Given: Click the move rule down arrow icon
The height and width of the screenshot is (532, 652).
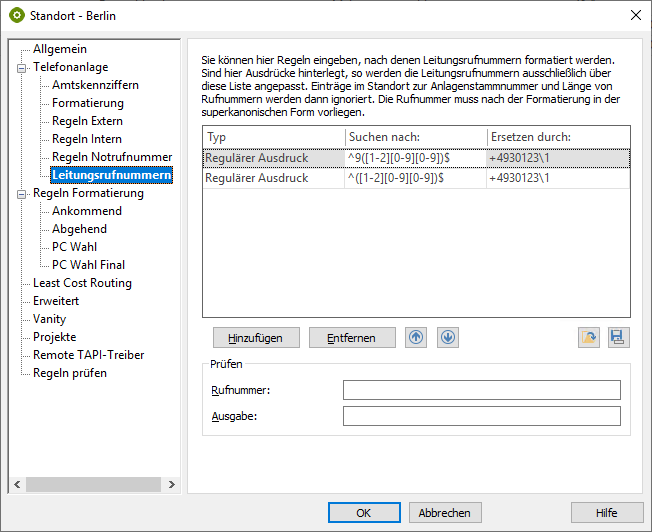Looking at the screenshot, I should (448, 337).
